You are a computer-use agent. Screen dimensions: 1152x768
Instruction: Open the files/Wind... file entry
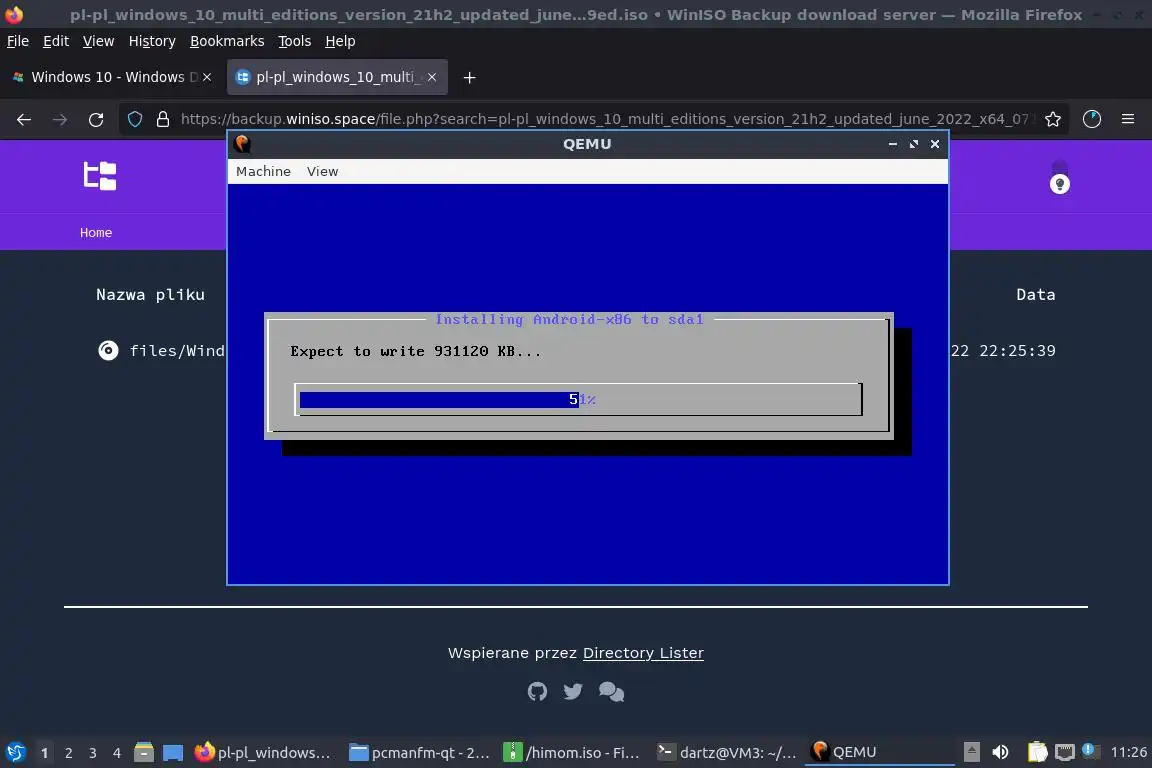(x=177, y=351)
